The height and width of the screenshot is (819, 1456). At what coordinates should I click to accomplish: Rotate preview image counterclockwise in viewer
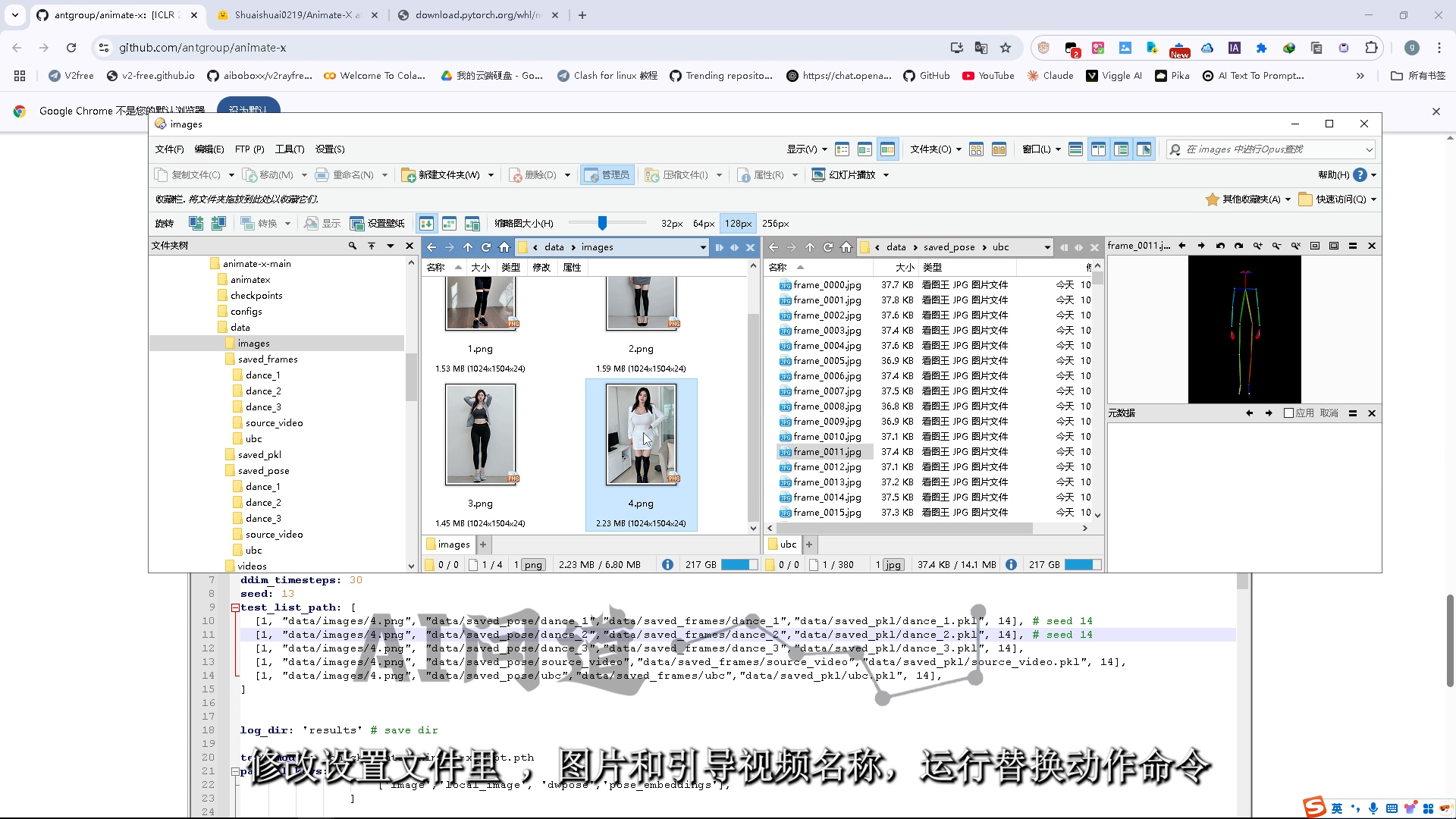[1220, 246]
